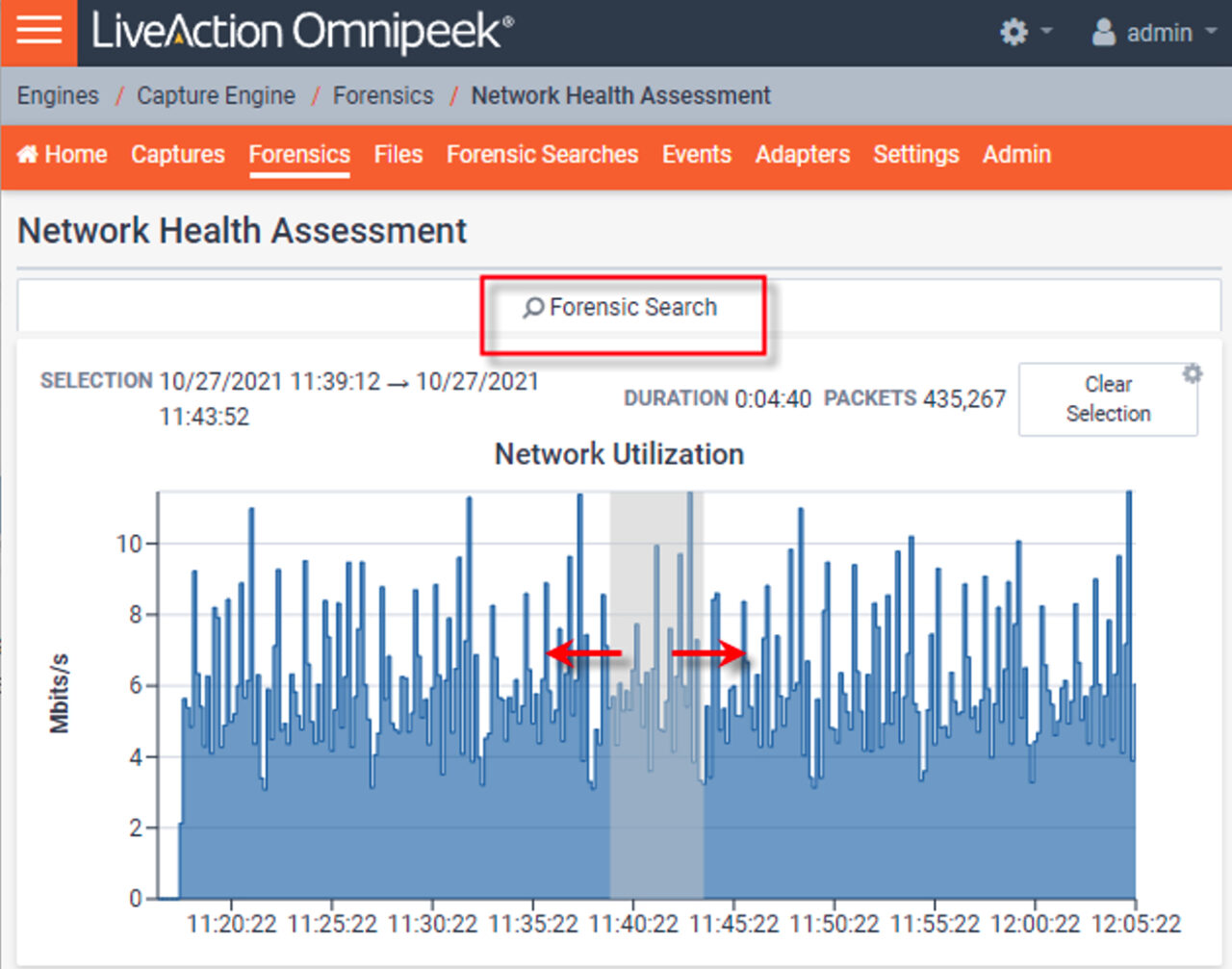Click the Home house icon

[28, 154]
